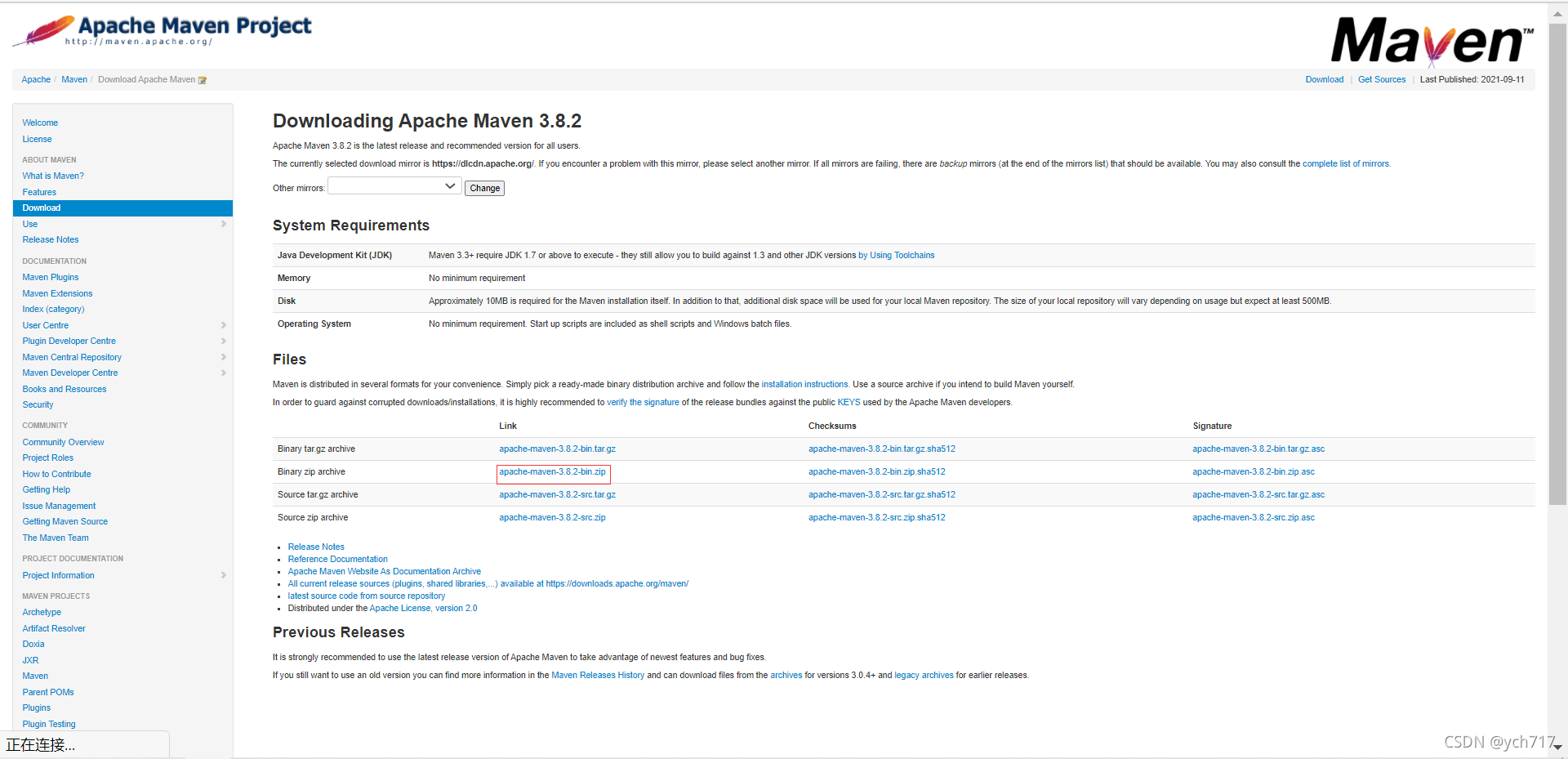The width and height of the screenshot is (1568, 759).
Task: Open complete list of mirrors link
Action: pos(1346,163)
